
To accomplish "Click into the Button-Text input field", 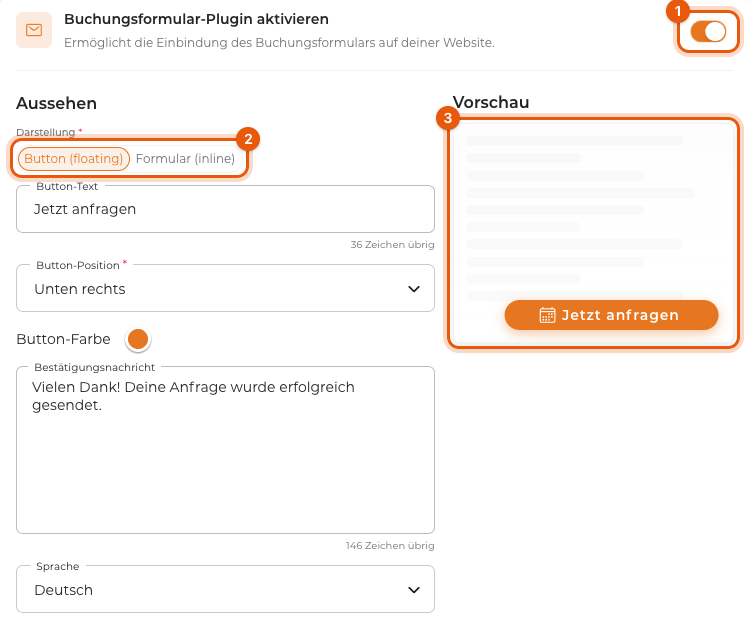I will [x=225, y=209].
